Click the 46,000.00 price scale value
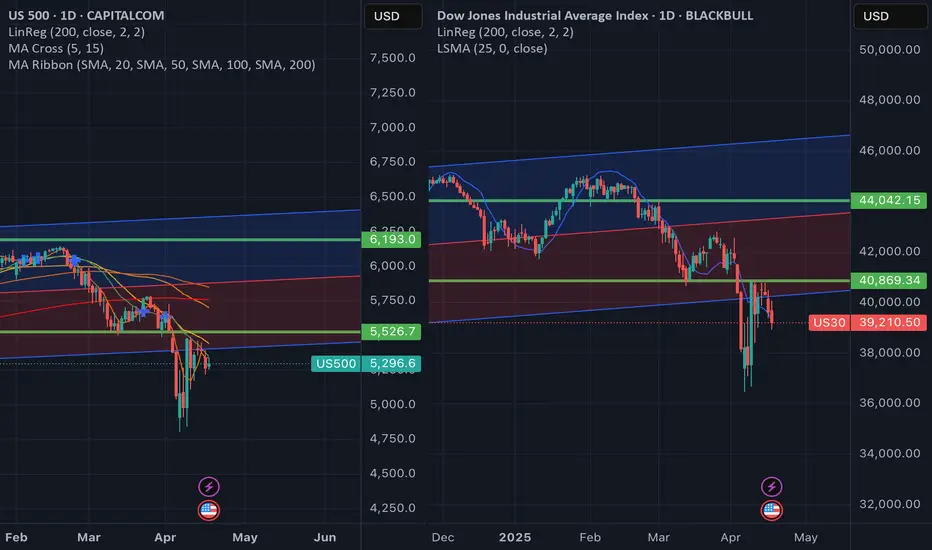The image size is (932, 550). [890, 151]
